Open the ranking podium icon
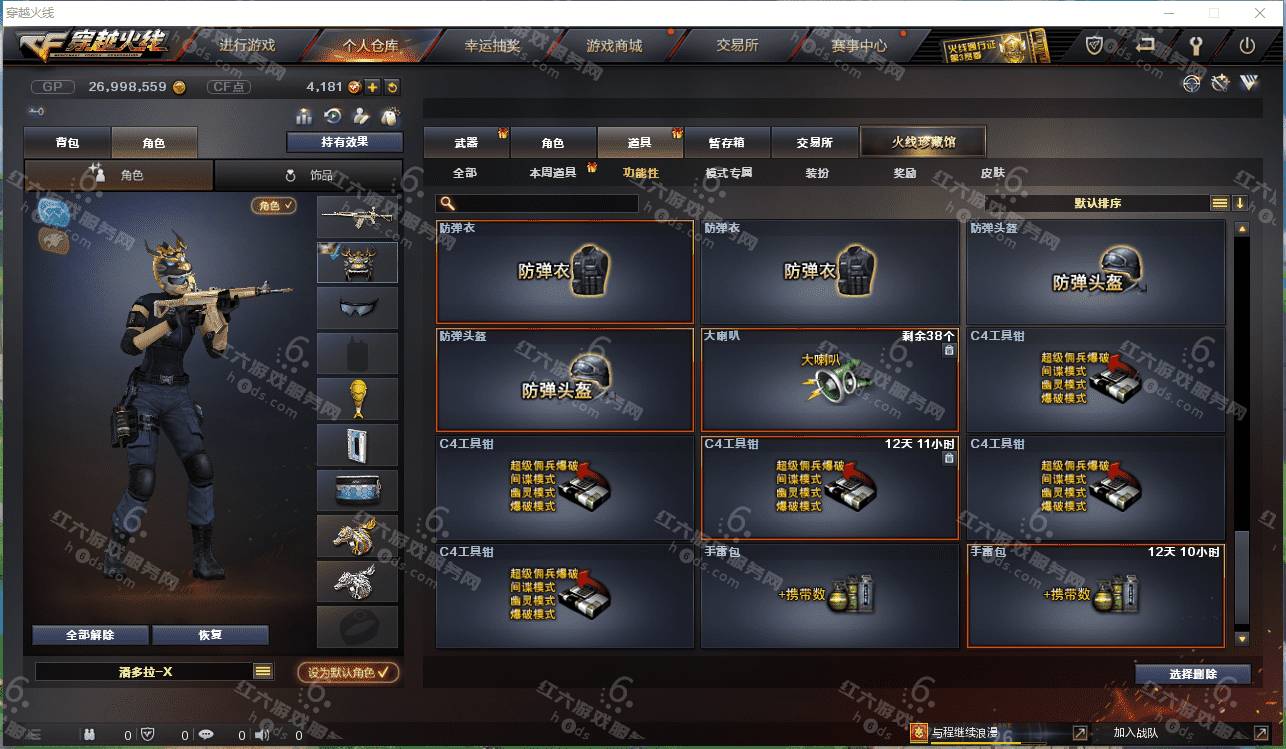 [305, 116]
